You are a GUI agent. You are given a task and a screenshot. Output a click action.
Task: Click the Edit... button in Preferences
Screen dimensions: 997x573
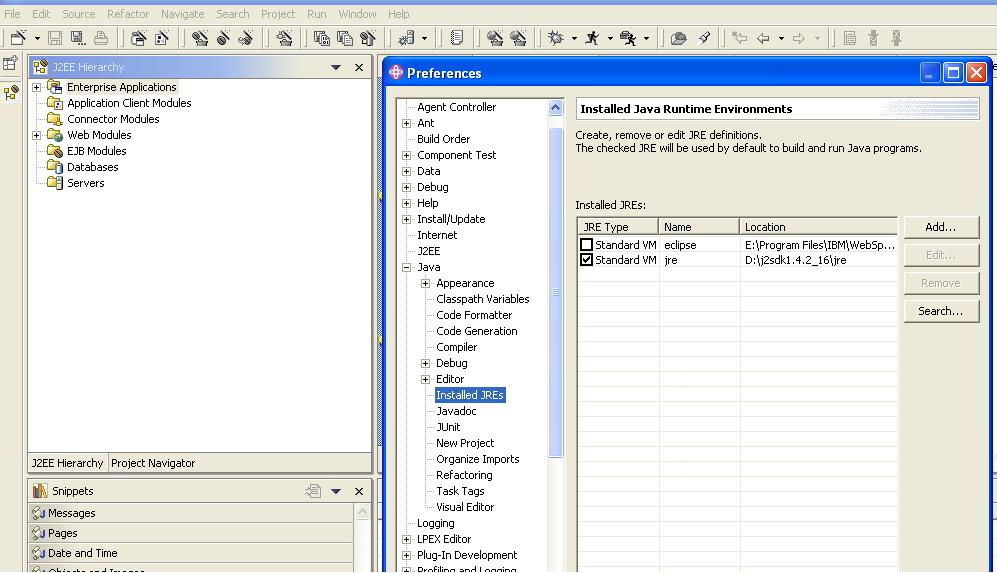(x=941, y=255)
